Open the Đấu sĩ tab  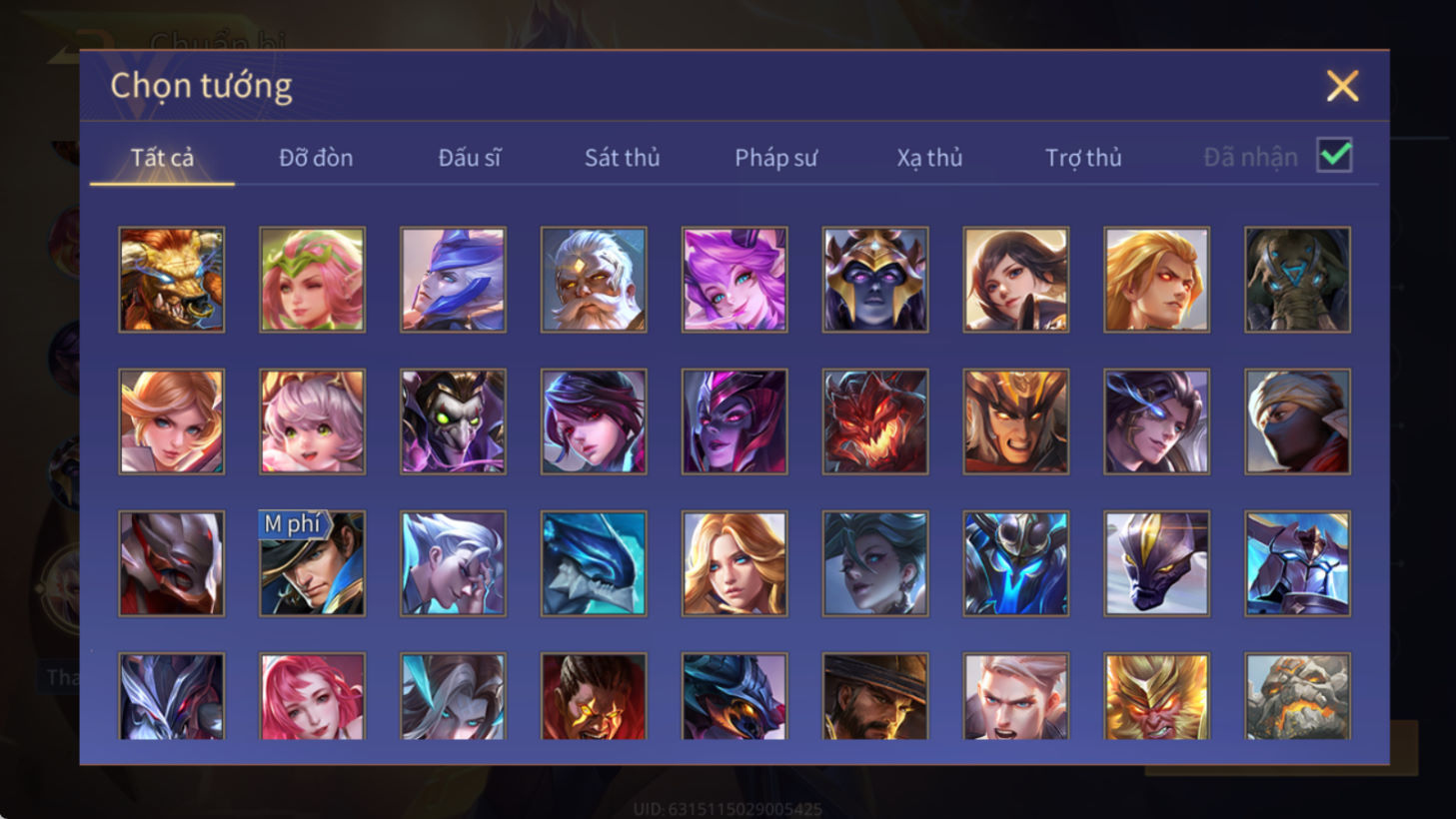click(470, 158)
